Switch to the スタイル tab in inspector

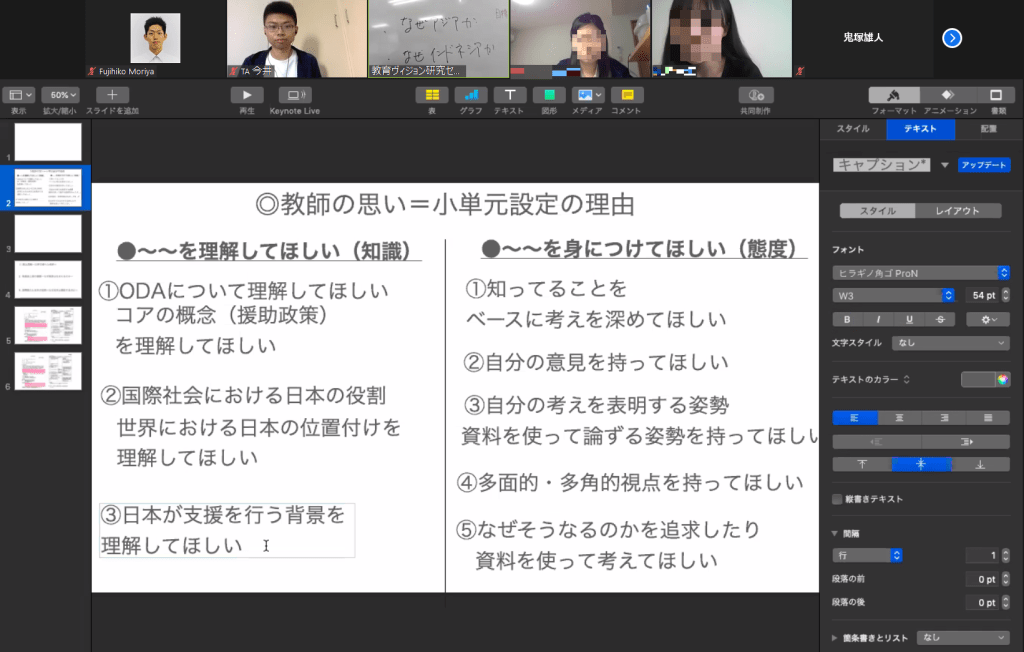point(852,129)
